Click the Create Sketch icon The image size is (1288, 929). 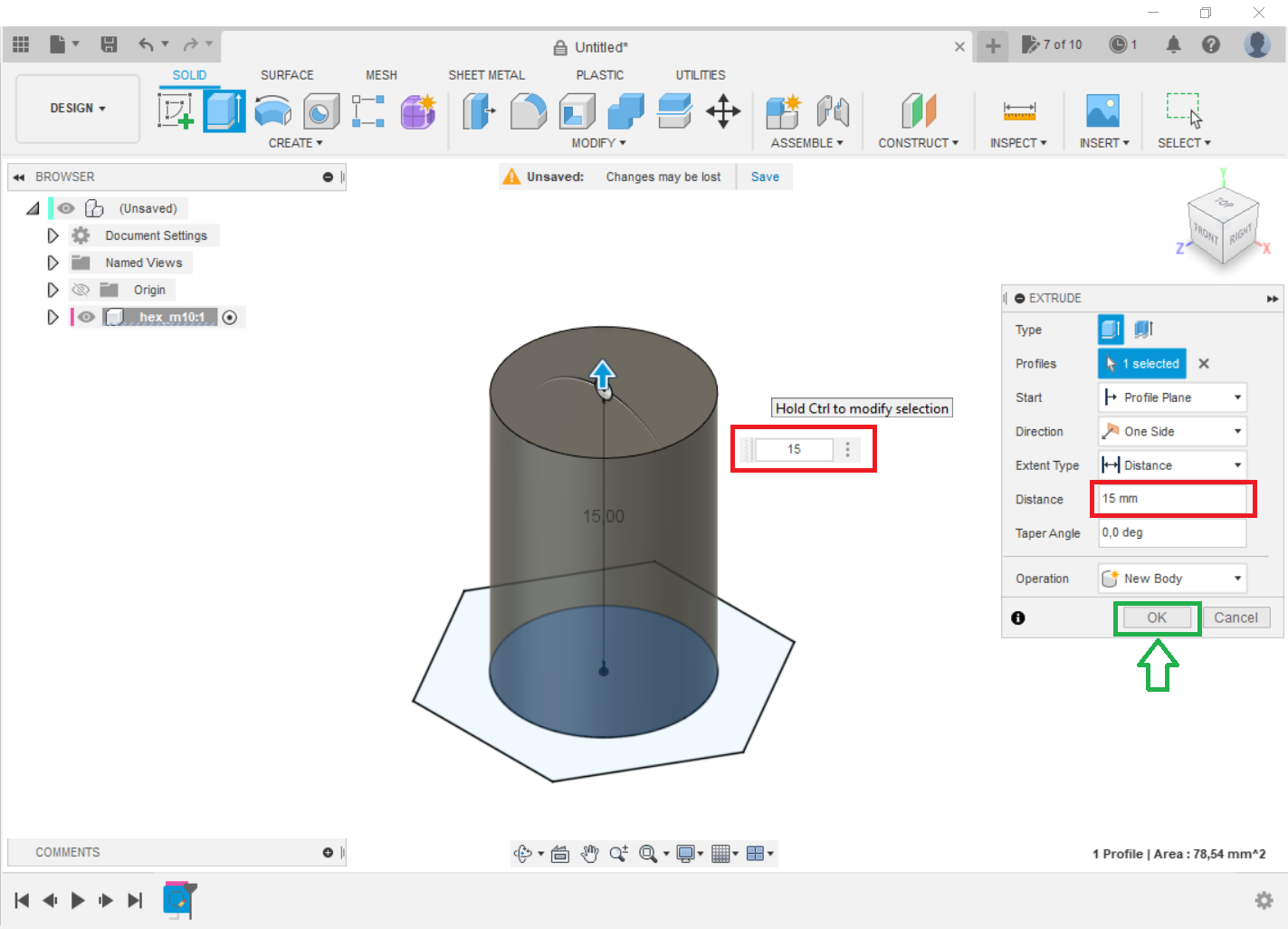(176, 111)
